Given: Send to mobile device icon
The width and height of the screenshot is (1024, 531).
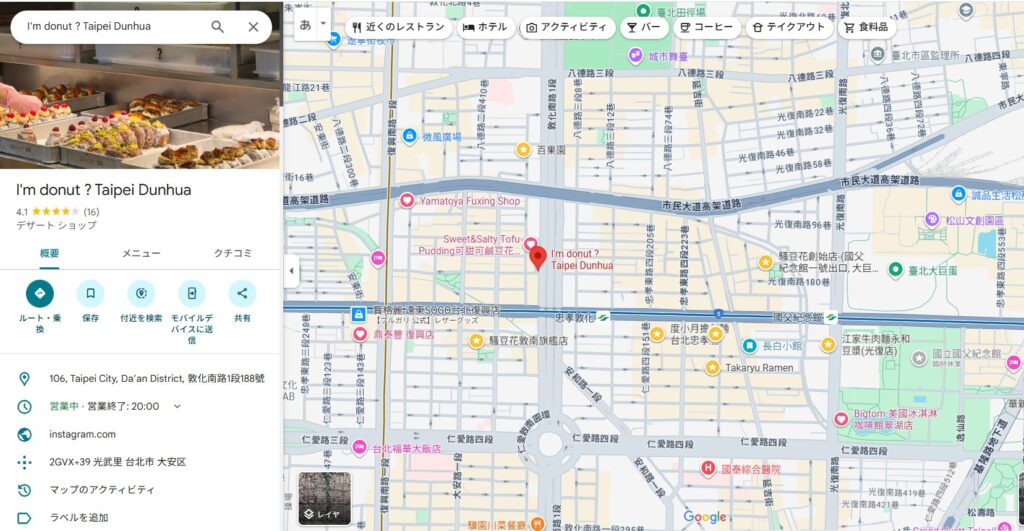Looking at the screenshot, I should pyautogui.click(x=191, y=293).
